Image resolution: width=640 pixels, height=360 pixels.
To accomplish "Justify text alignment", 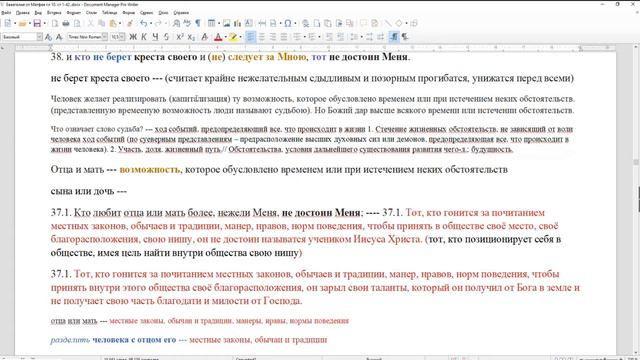I will (284, 37).
